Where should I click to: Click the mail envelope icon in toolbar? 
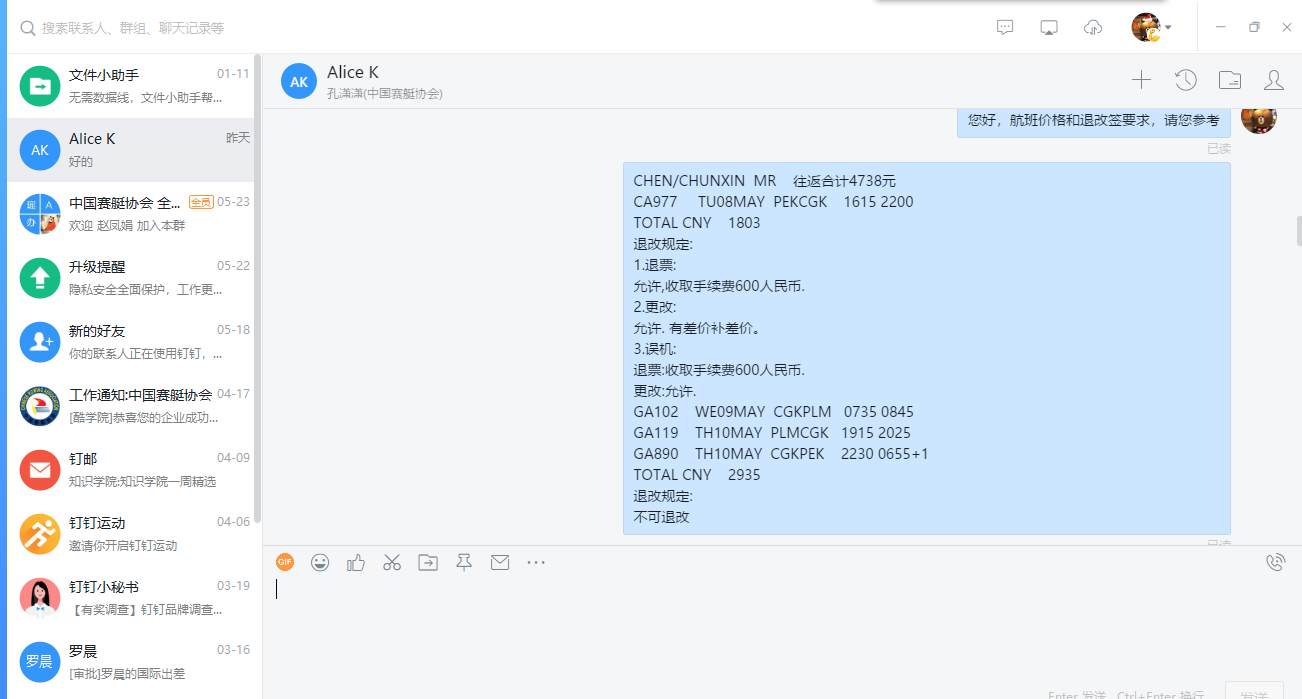500,563
